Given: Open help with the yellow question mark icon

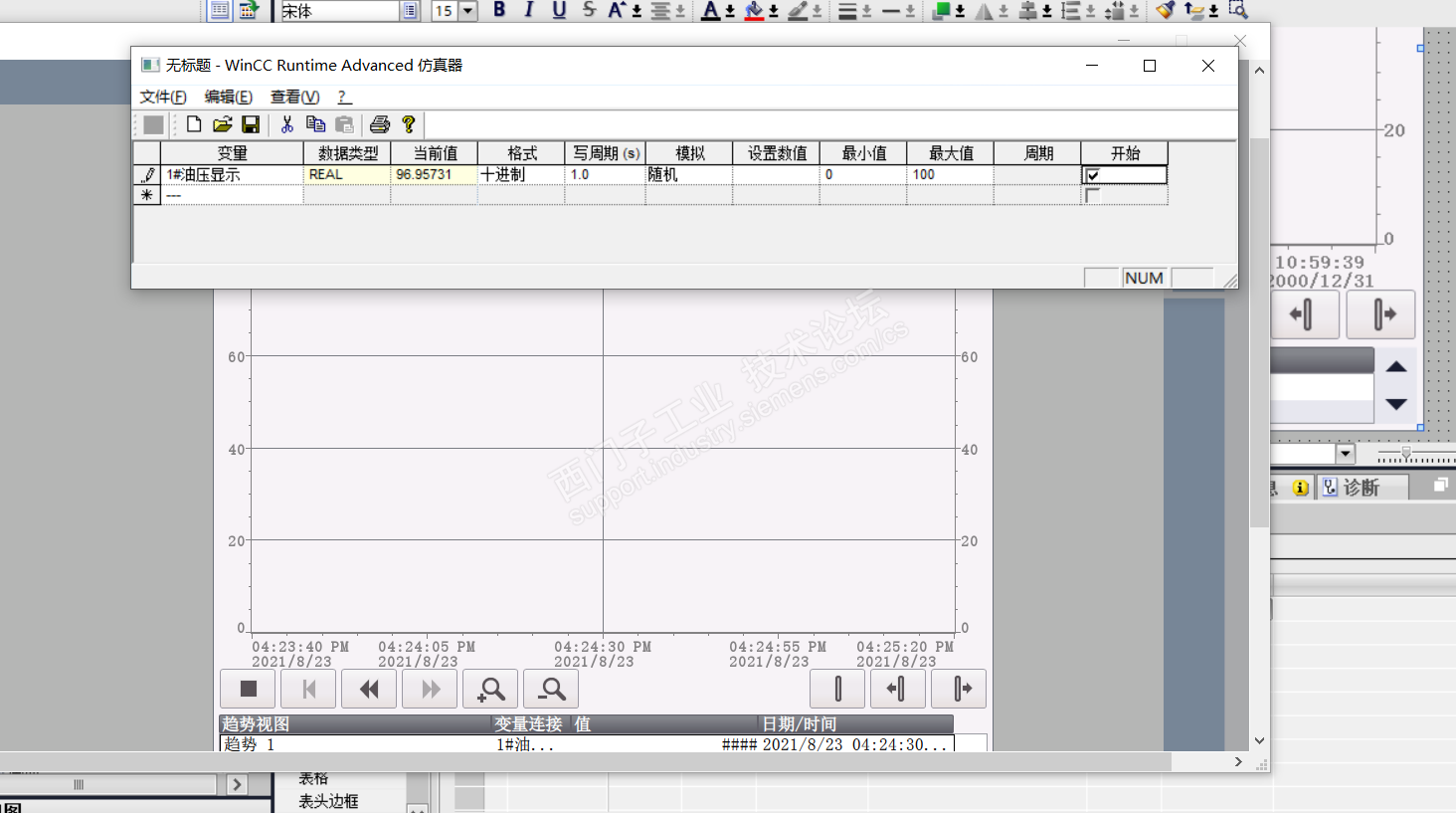Looking at the screenshot, I should [x=409, y=124].
